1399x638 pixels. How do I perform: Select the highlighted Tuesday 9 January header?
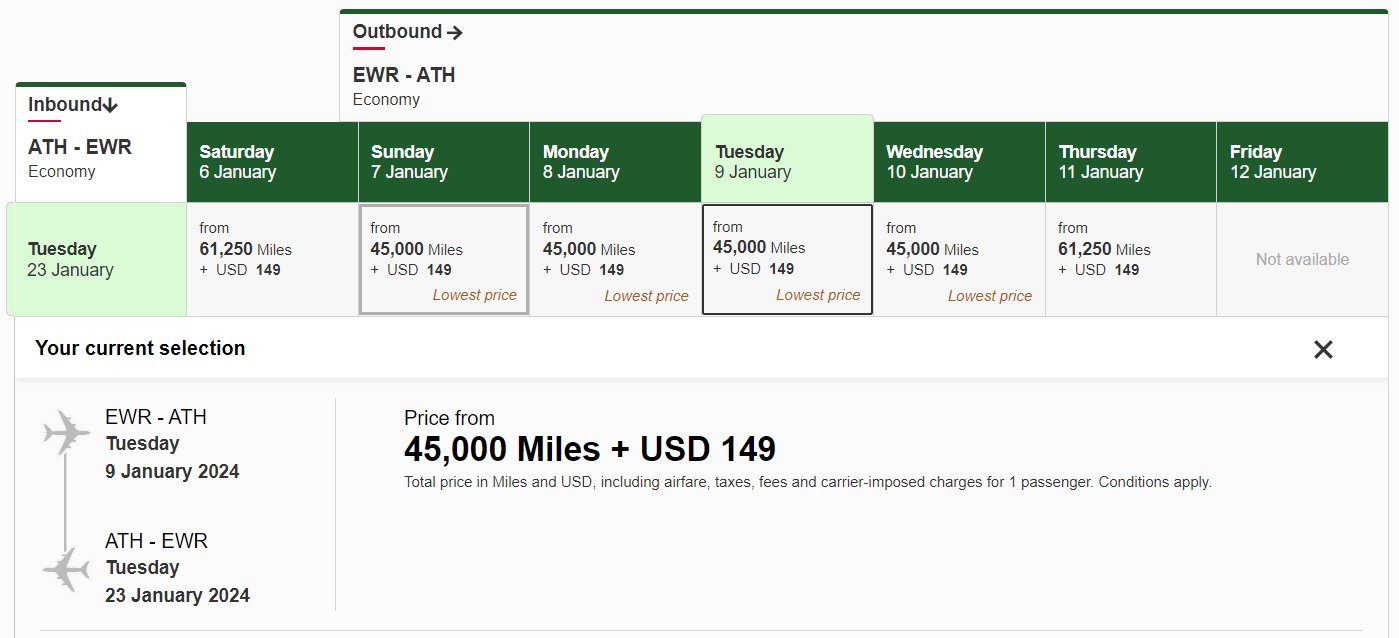tap(788, 159)
